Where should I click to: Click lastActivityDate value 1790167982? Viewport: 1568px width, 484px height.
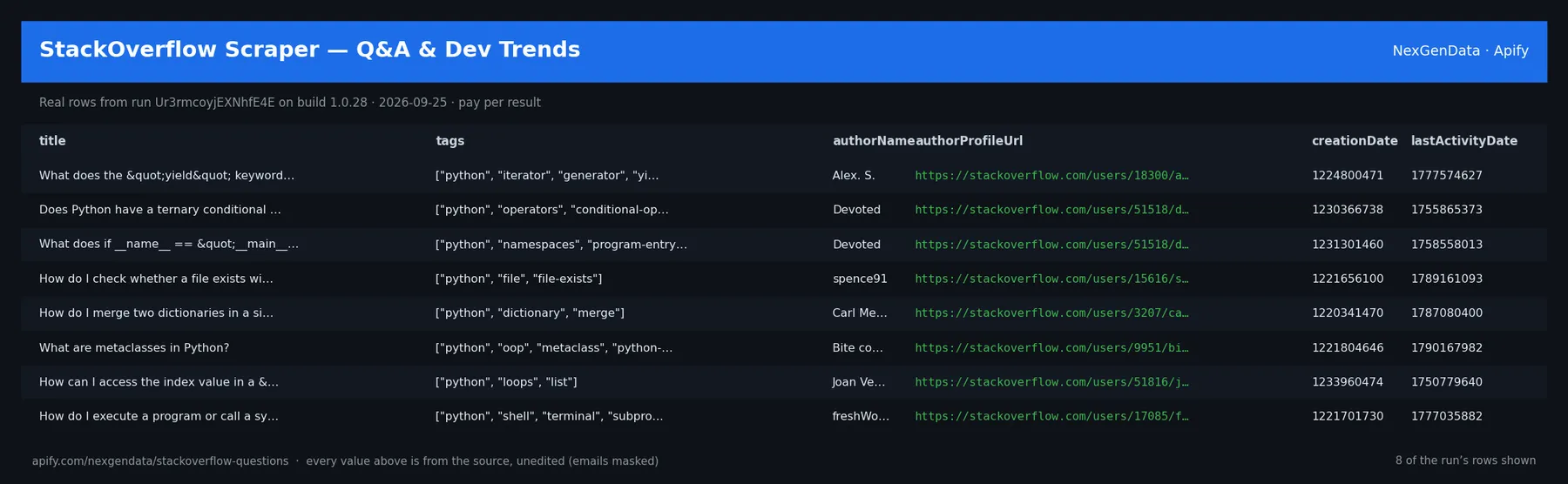click(1447, 347)
